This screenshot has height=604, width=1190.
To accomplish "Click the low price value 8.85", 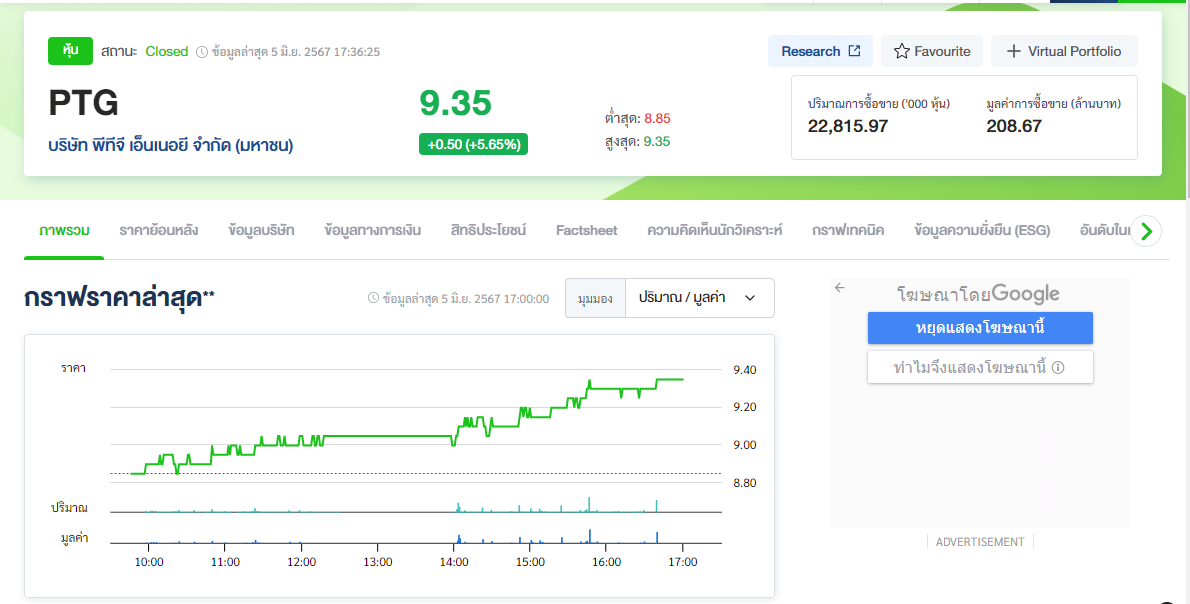I will pos(657,118).
